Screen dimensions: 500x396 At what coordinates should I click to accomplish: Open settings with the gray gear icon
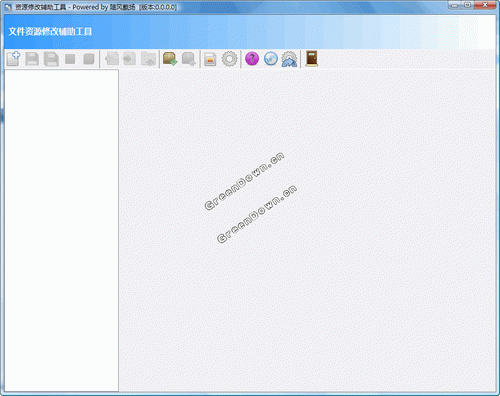tap(230, 59)
